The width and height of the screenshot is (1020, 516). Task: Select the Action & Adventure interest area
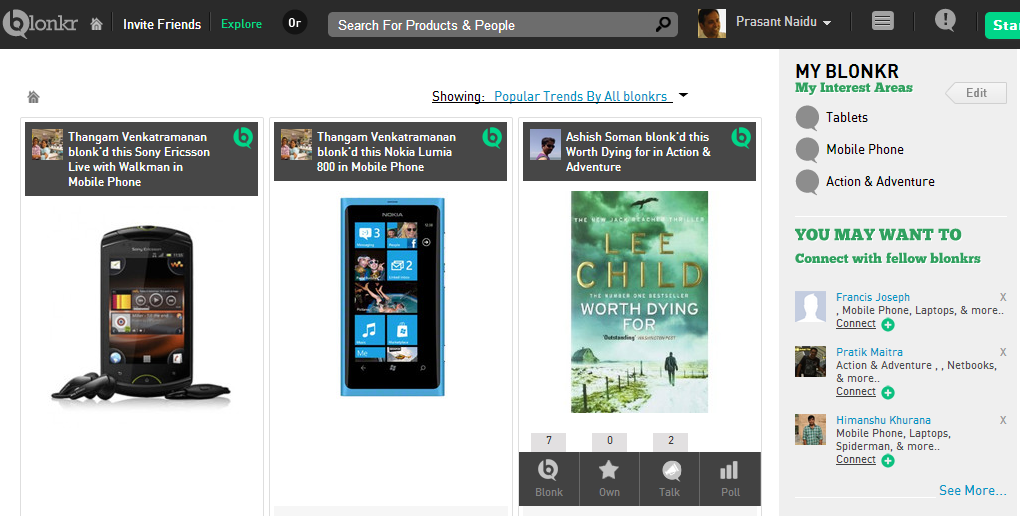pyautogui.click(x=880, y=182)
